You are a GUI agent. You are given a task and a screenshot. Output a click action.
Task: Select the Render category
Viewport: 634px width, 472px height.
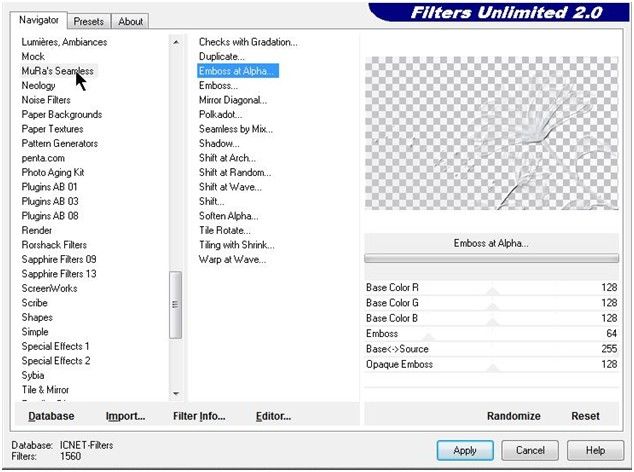pos(37,231)
